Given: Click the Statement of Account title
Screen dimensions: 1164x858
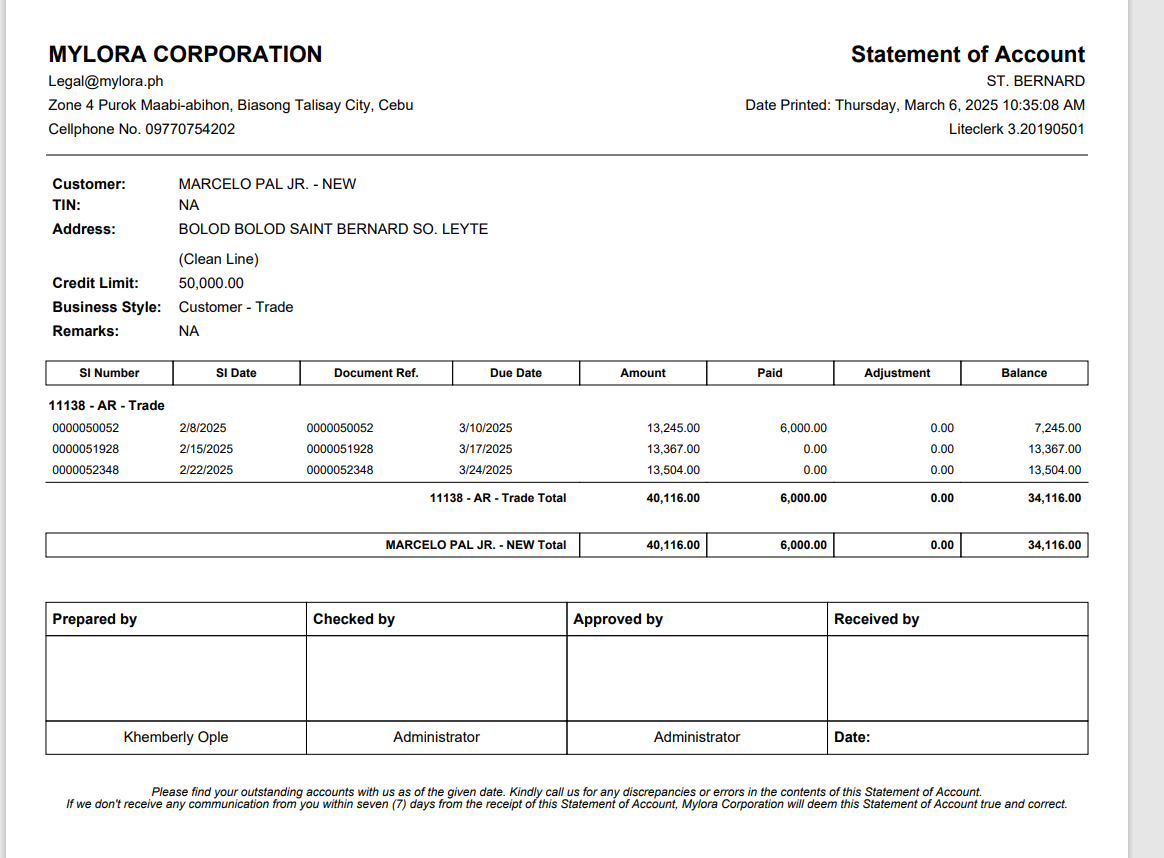Looking at the screenshot, I should click(967, 54).
